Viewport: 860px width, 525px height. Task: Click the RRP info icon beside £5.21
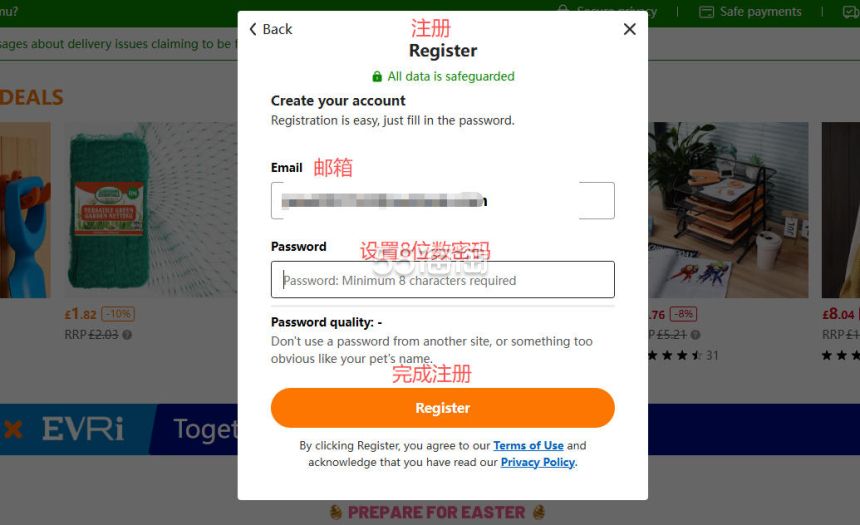pyautogui.click(x=695, y=335)
